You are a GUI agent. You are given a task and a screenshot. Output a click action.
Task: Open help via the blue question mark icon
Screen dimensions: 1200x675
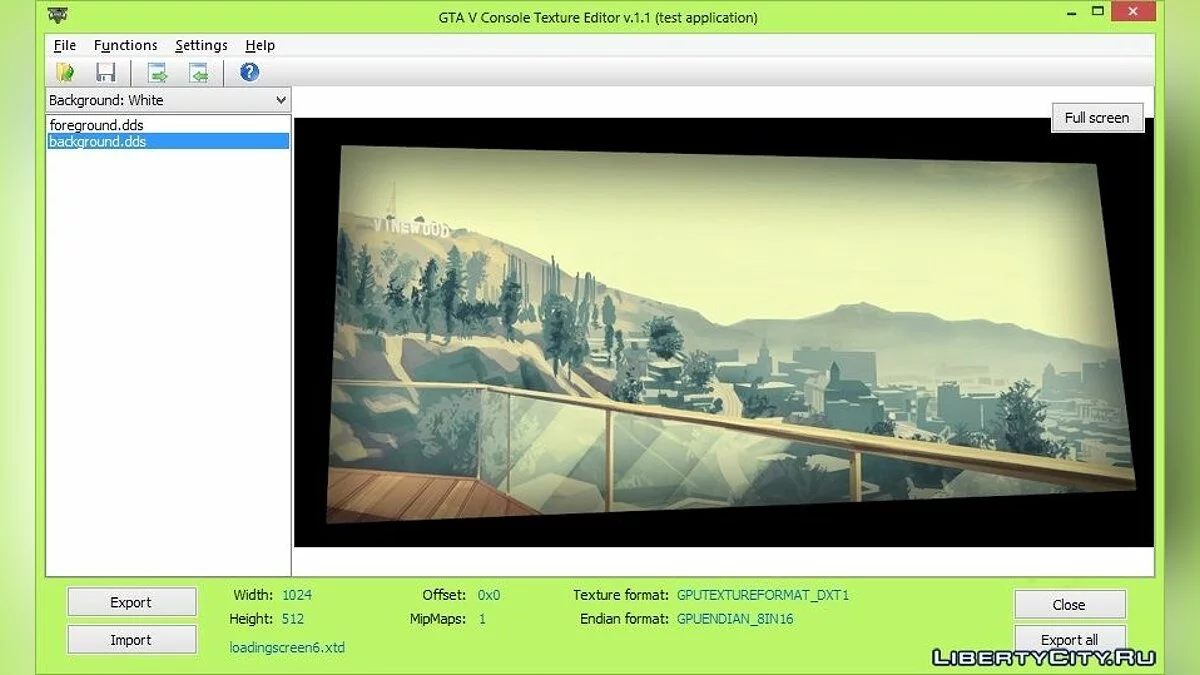click(x=249, y=72)
